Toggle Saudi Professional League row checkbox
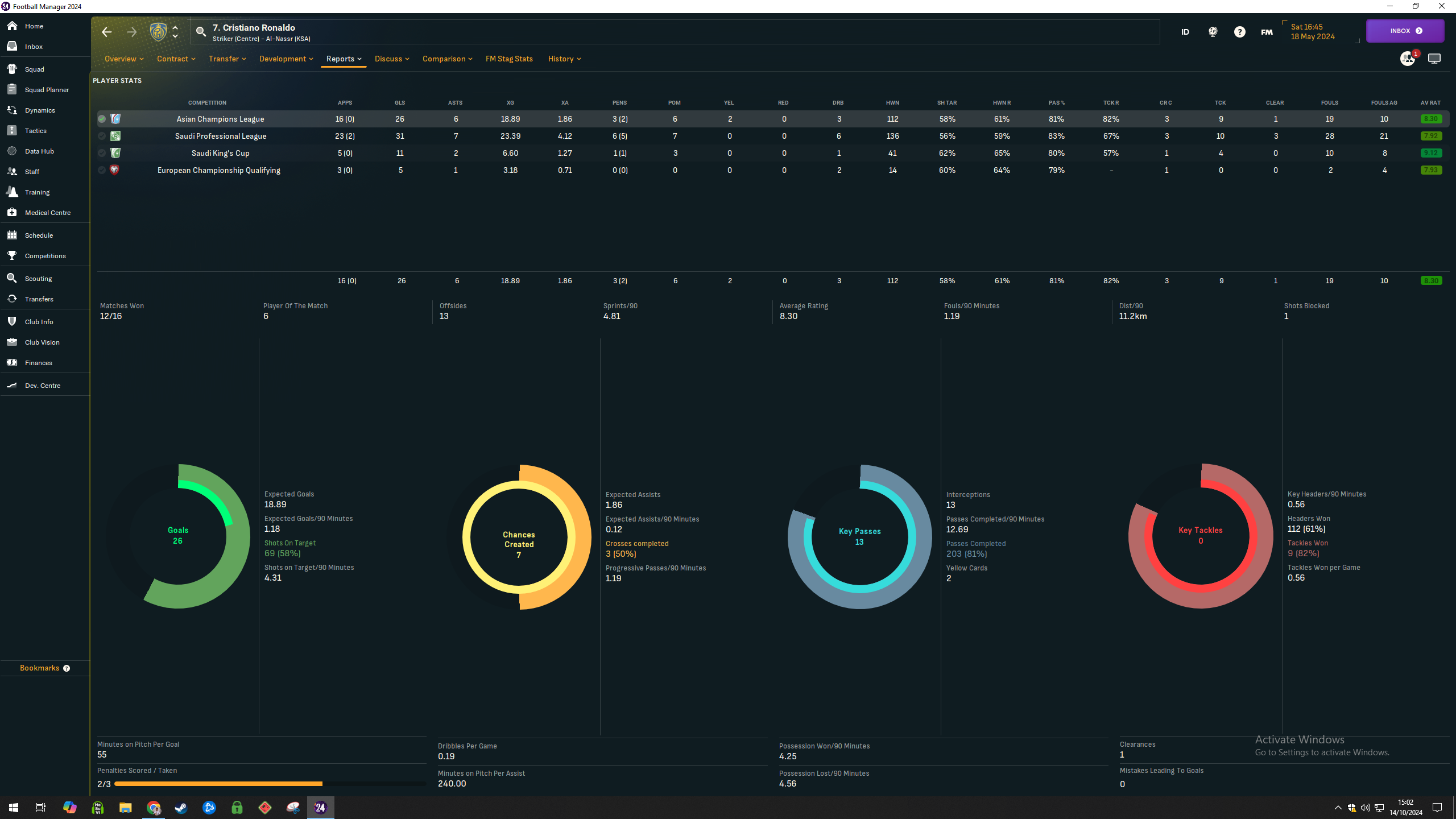The image size is (1456, 819). point(102,136)
